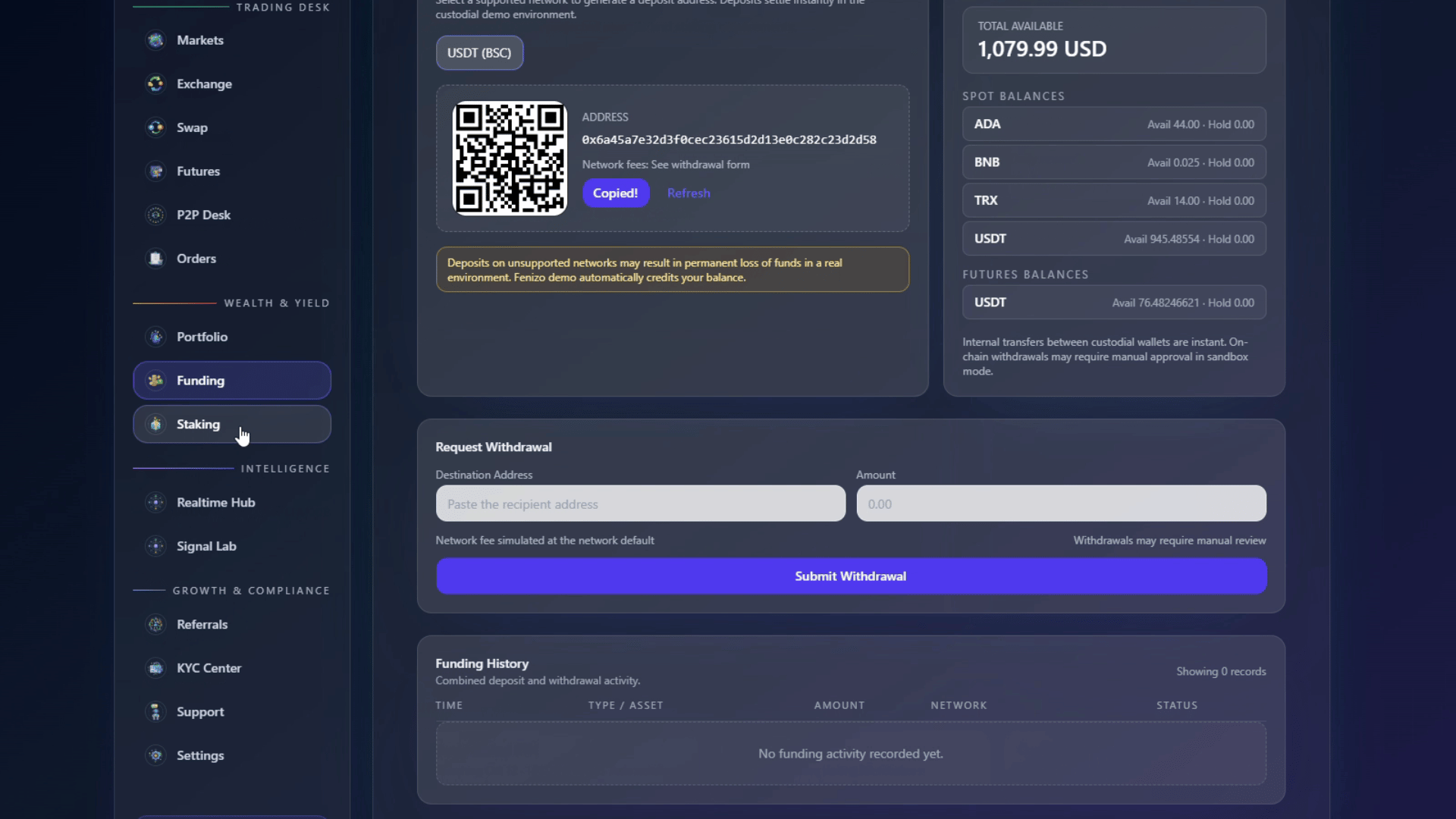Open the KYC Center icon
The height and width of the screenshot is (819, 1456).
pos(155,668)
